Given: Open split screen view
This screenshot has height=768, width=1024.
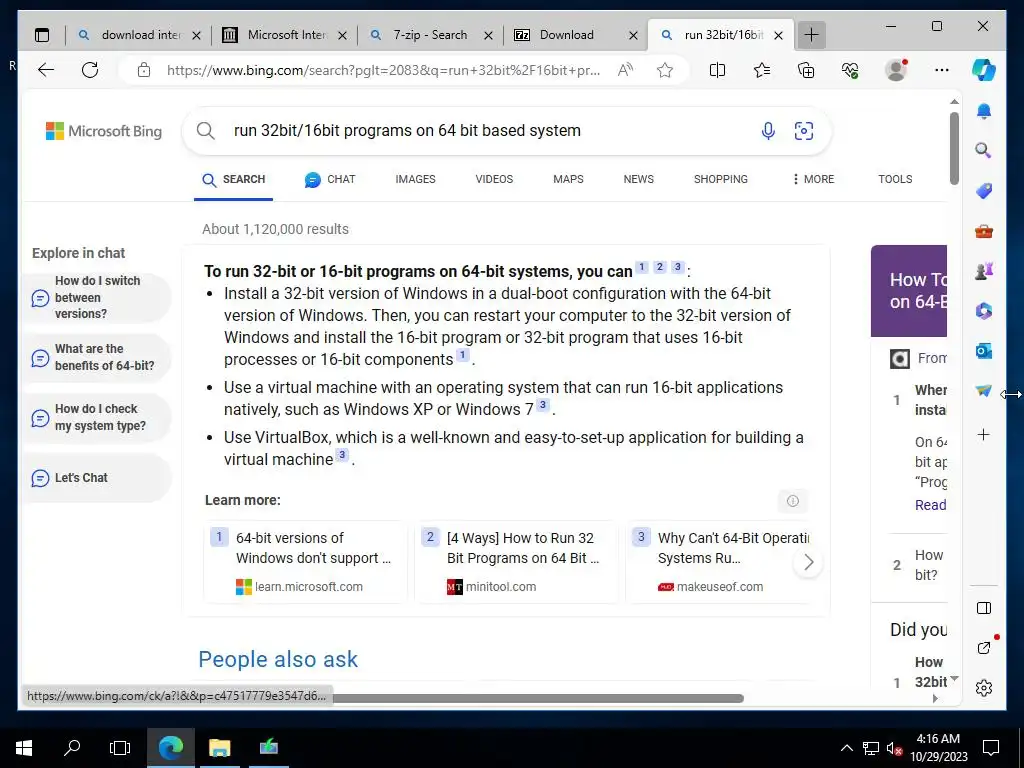Looking at the screenshot, I should pyautogui.click(x=717, y=70).
